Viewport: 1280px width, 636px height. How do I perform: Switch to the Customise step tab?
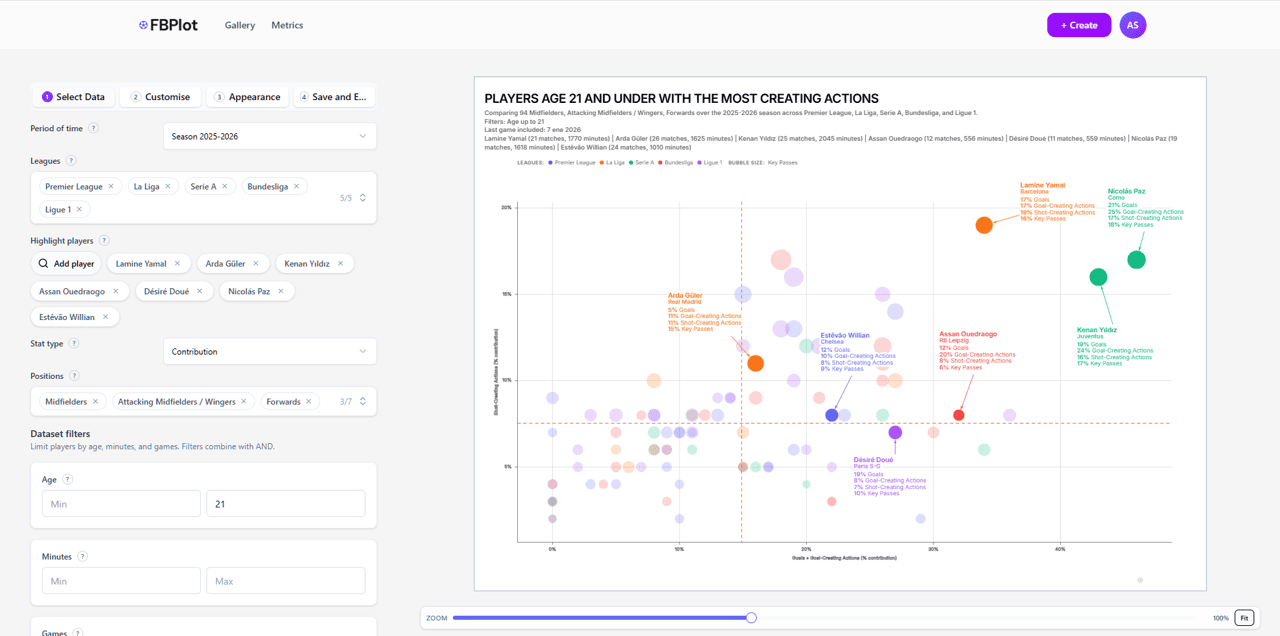160,97
